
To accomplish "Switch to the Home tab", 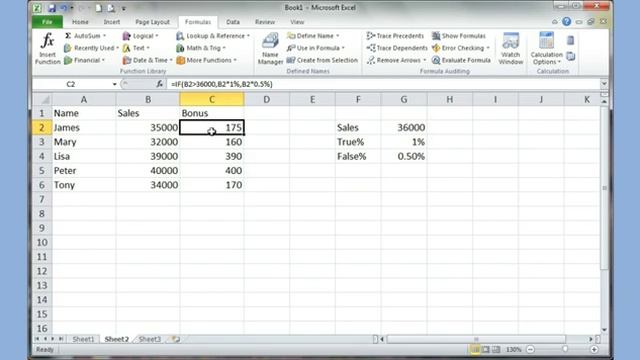I will point(80,22).
